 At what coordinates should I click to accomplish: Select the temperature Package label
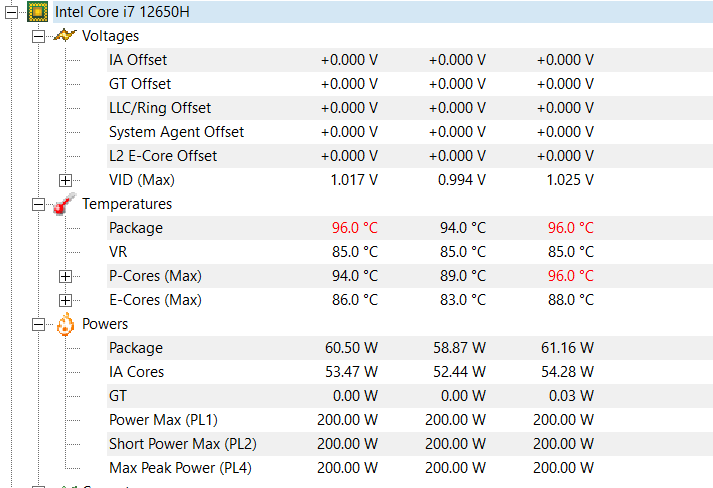(136, 228)
